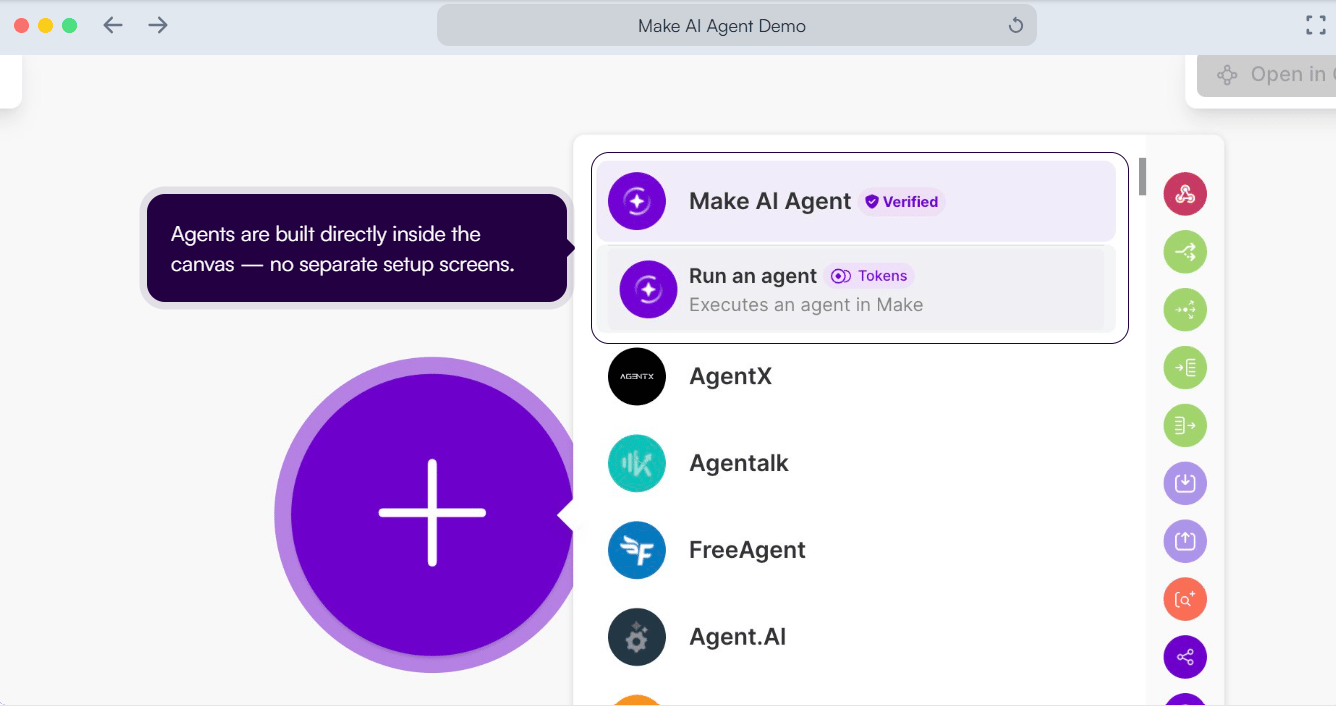The width and height of the screenshot is (1336, 706).
Task: Enter fullscreen using the corner brackets icon
Action: coord(1316,26)
